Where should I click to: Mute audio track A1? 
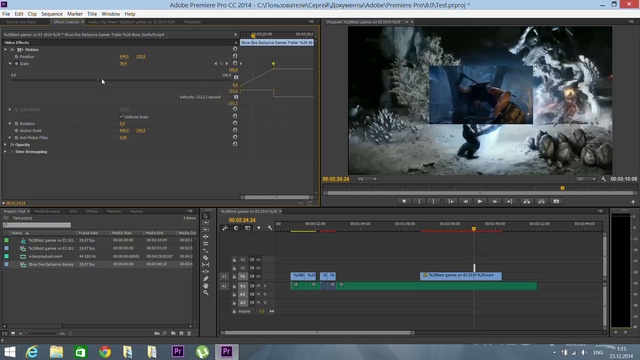[258, 286]
